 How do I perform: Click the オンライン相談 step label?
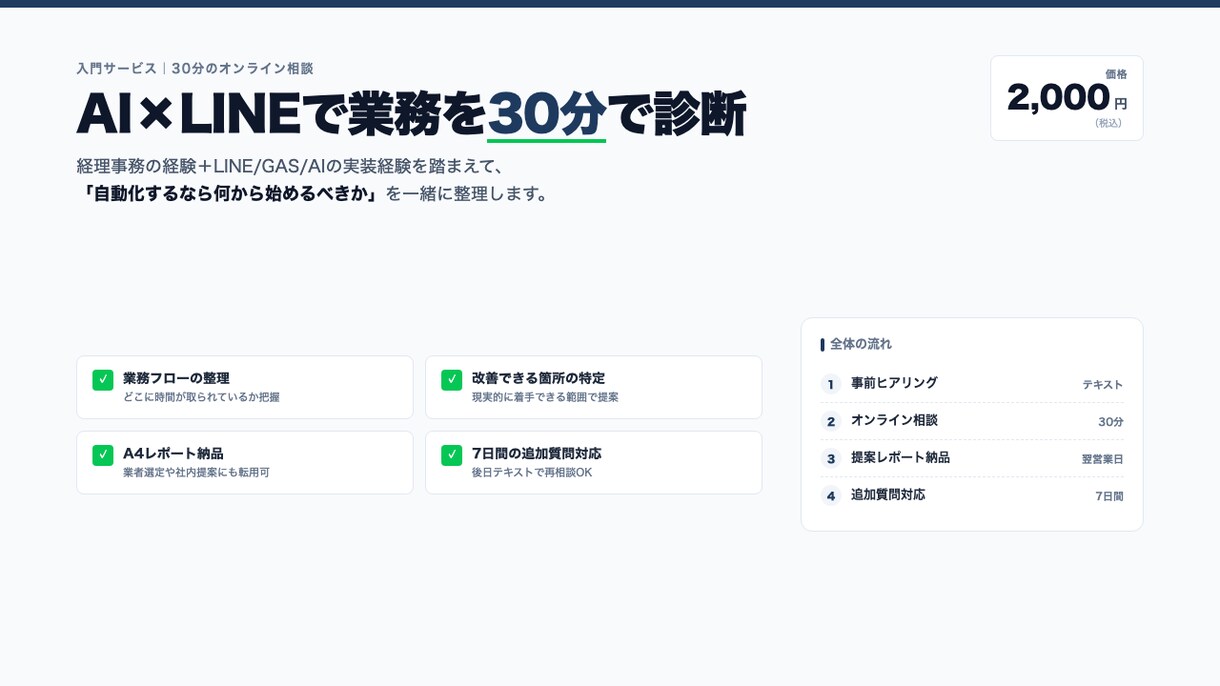pos(894,420)
